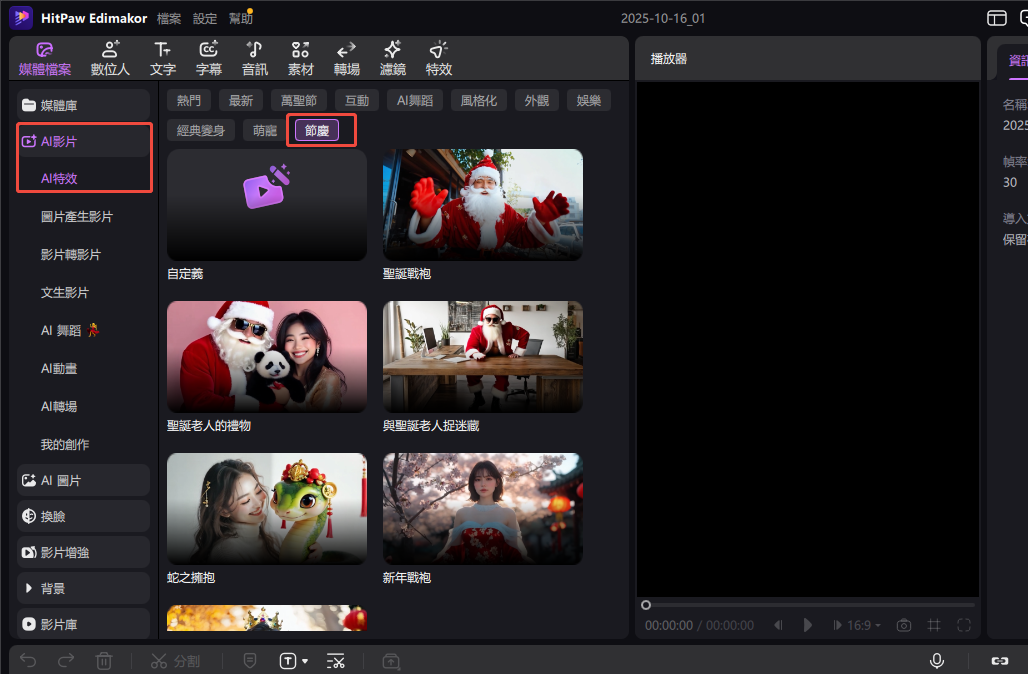
Task: Toggle the crop grid icon in the player
Action: (x=934, y=625)
